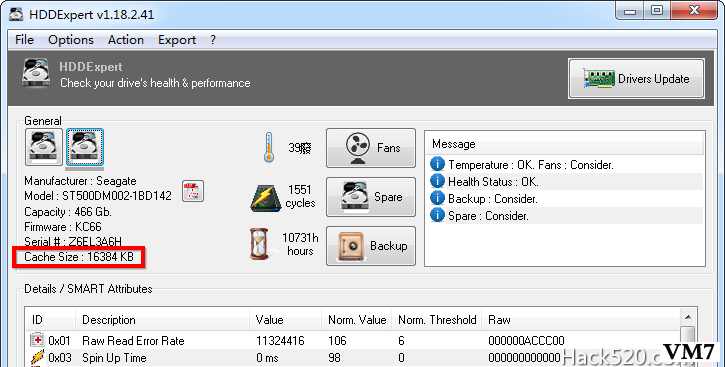Click the thermometer temperature icon

(269, 147)
